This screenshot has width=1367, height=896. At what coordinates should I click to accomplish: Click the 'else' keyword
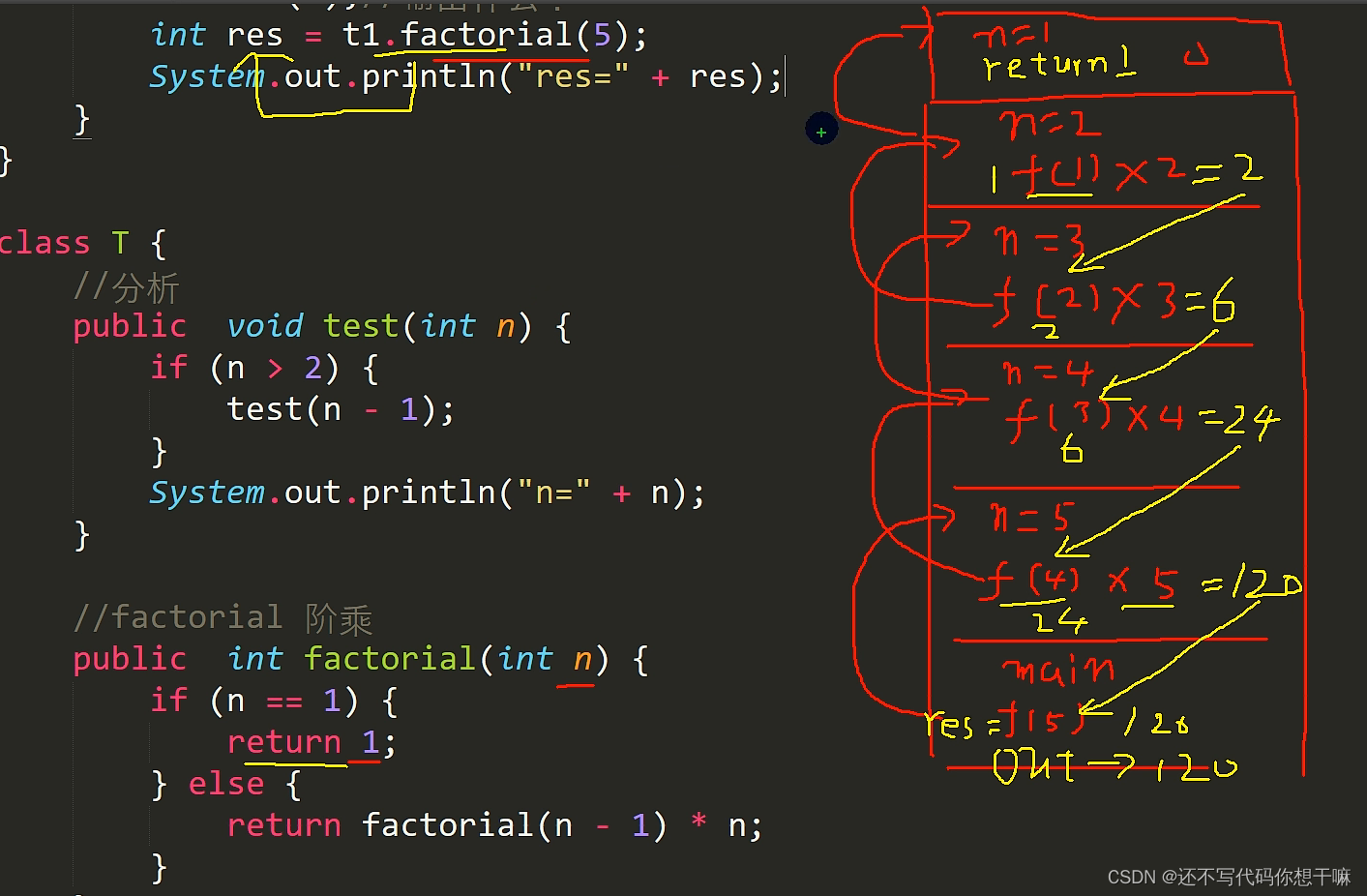226,784
